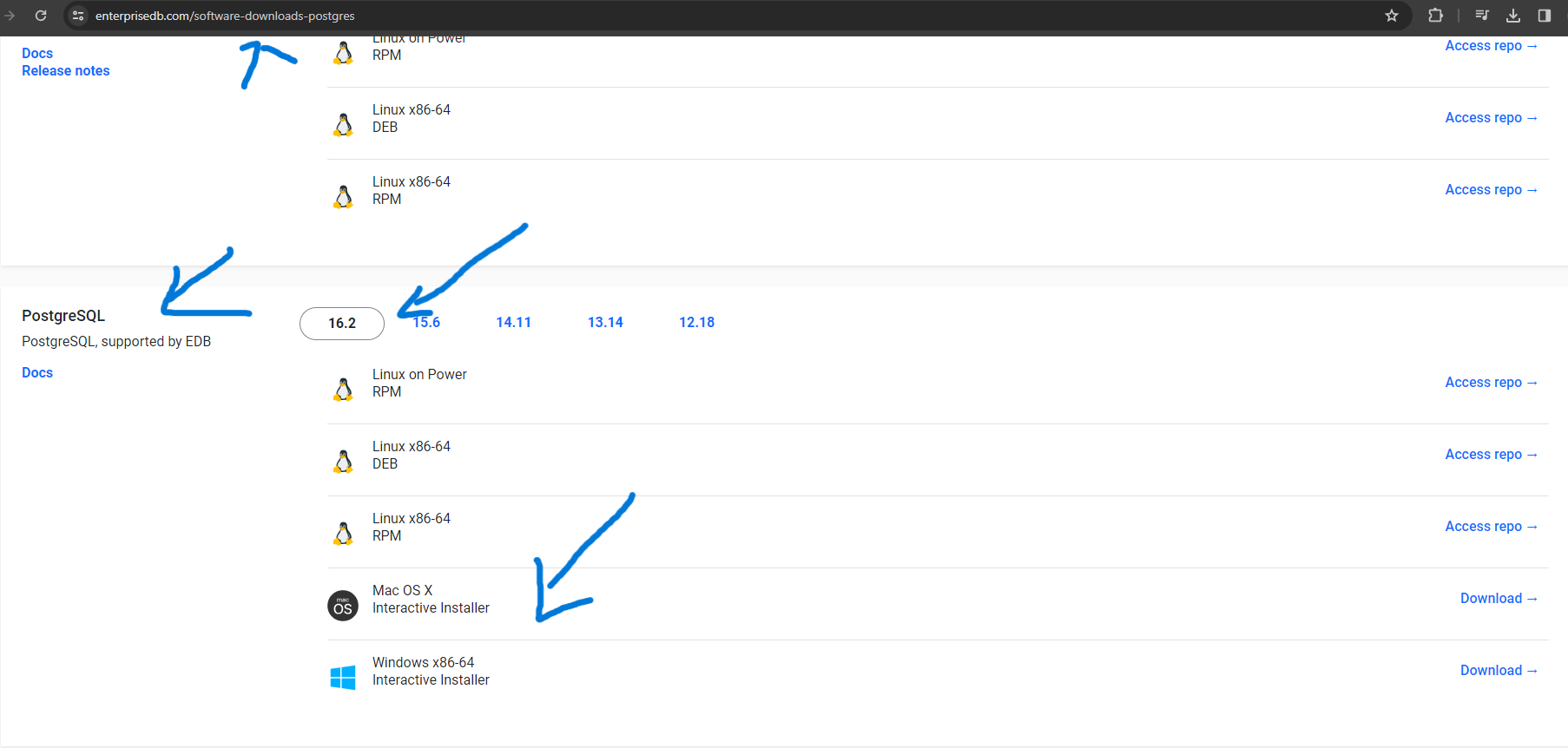Click the "PostgreSQL" section heading
Screen dimensions: 1568x748
tap(63, 316)
